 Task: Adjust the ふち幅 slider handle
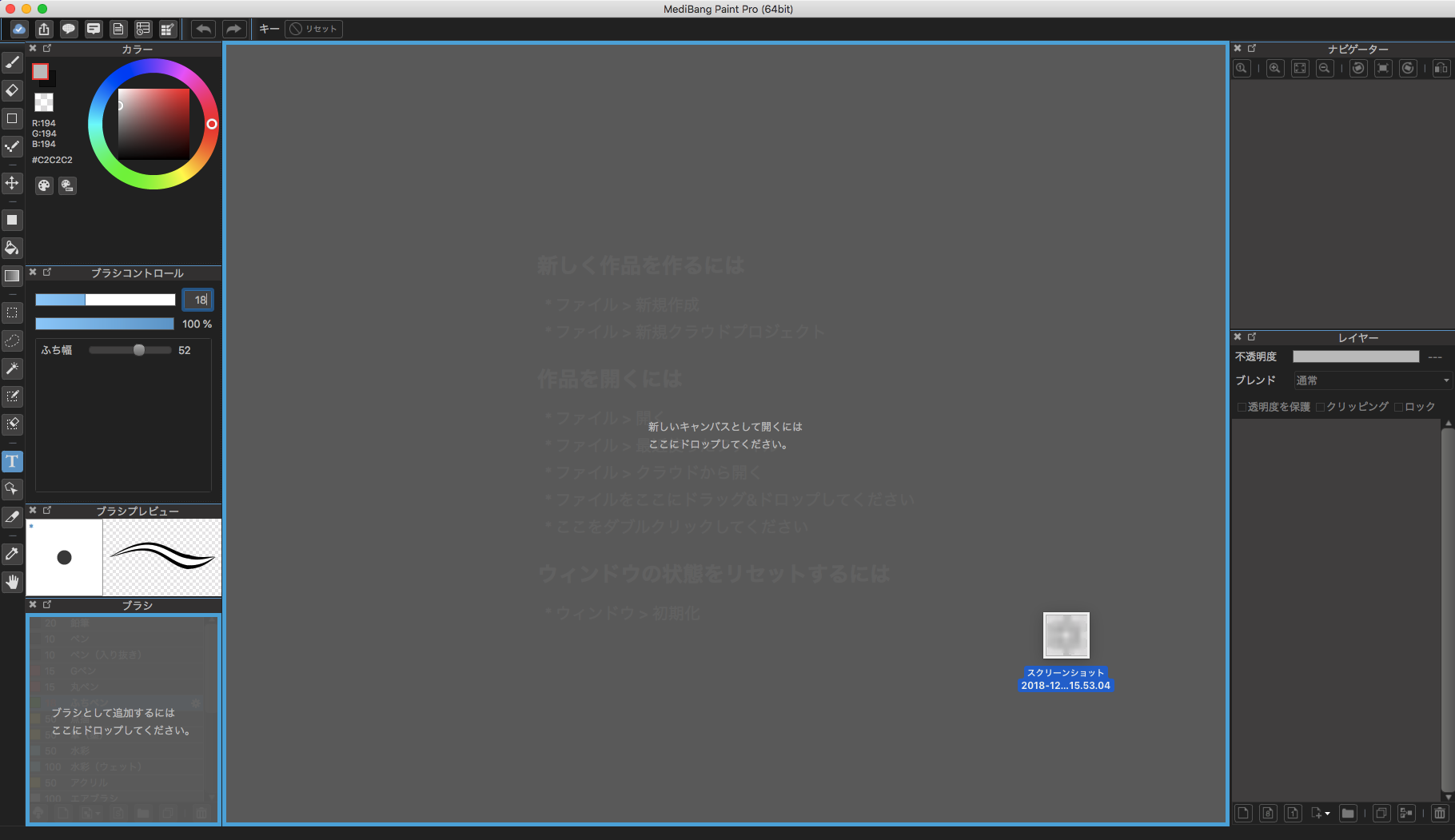click(x=139, y=350)
